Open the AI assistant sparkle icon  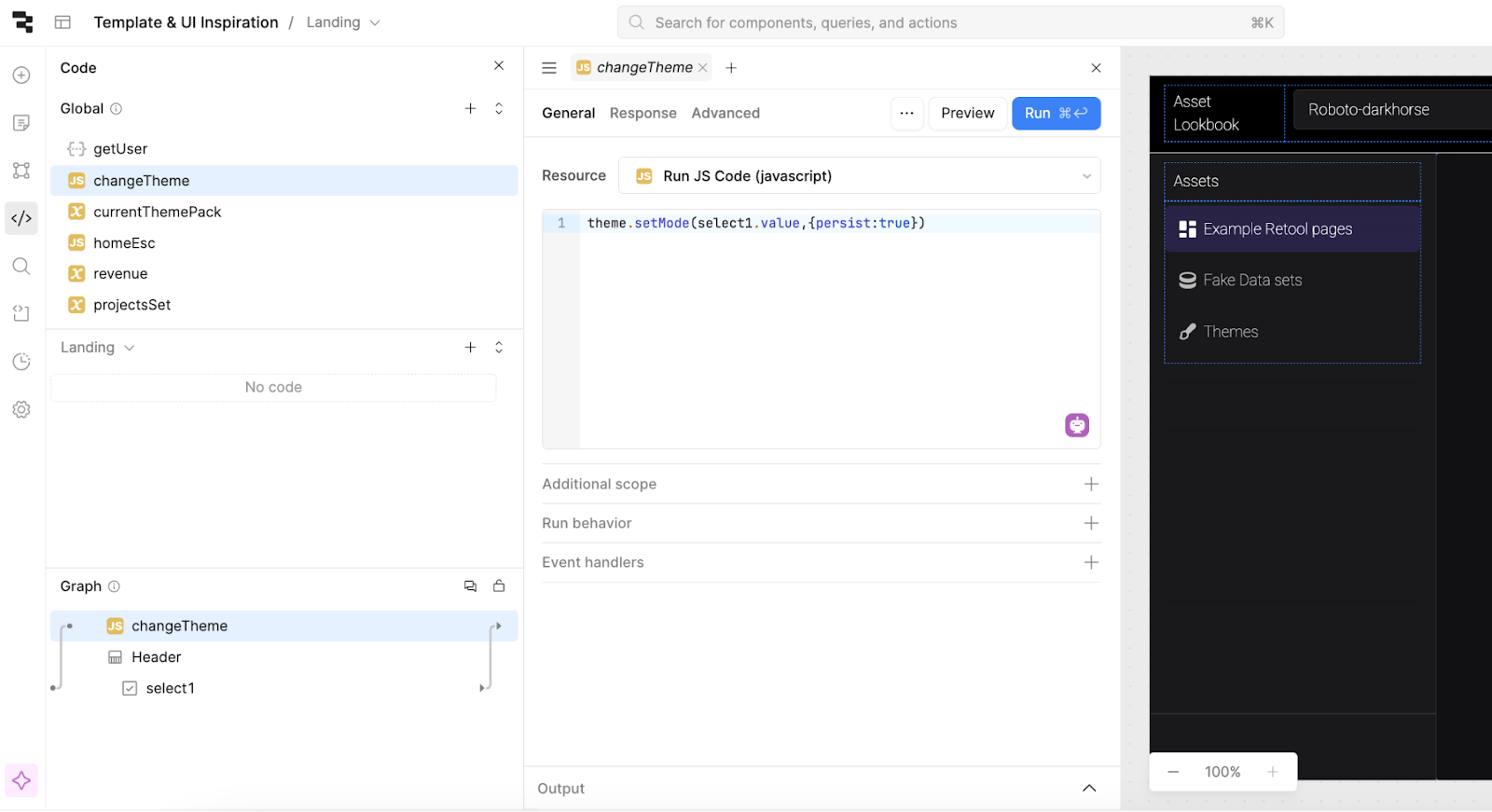pyautogui.click(x=21, y=780)
